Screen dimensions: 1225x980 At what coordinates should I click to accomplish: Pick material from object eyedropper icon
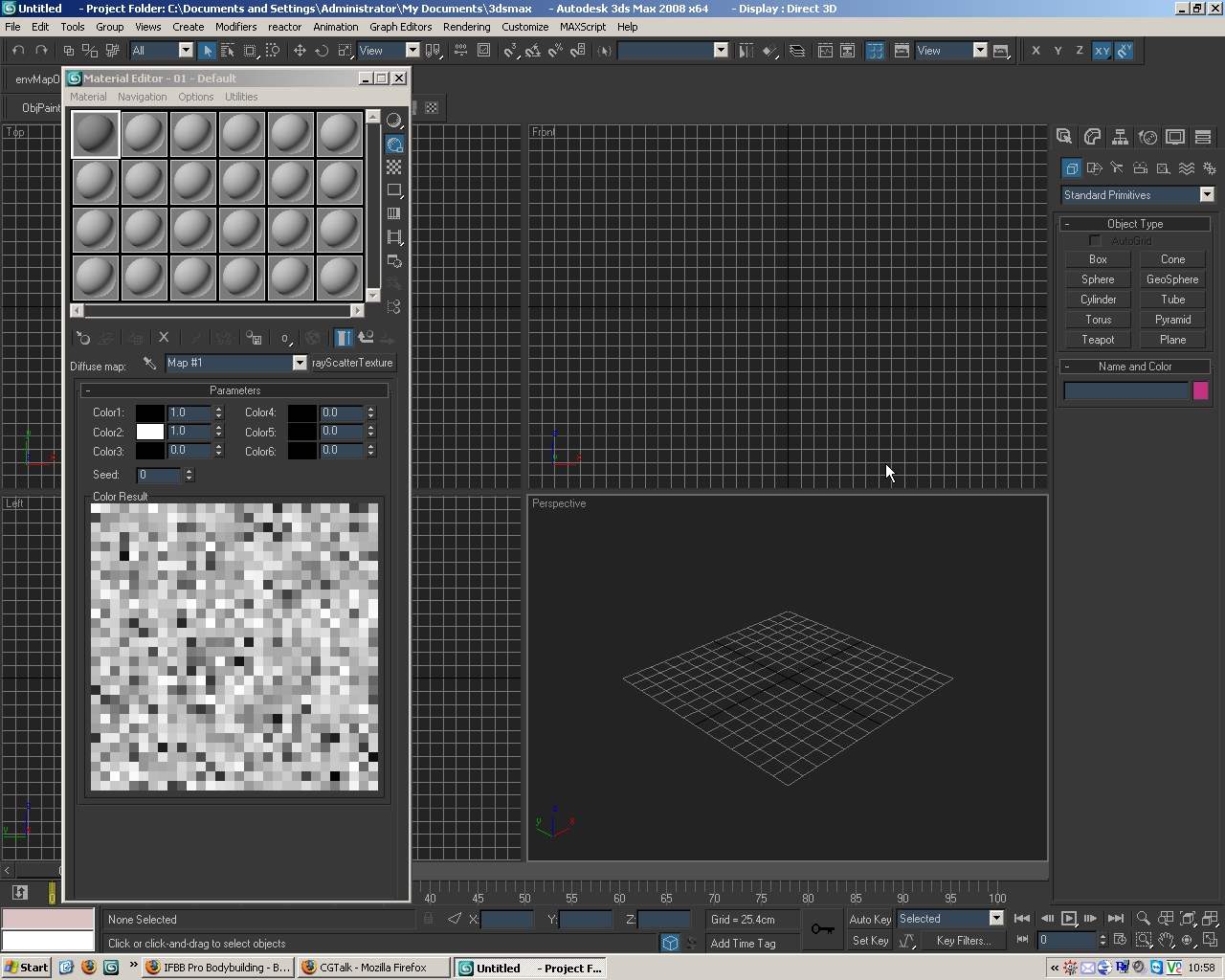point(149,363)
